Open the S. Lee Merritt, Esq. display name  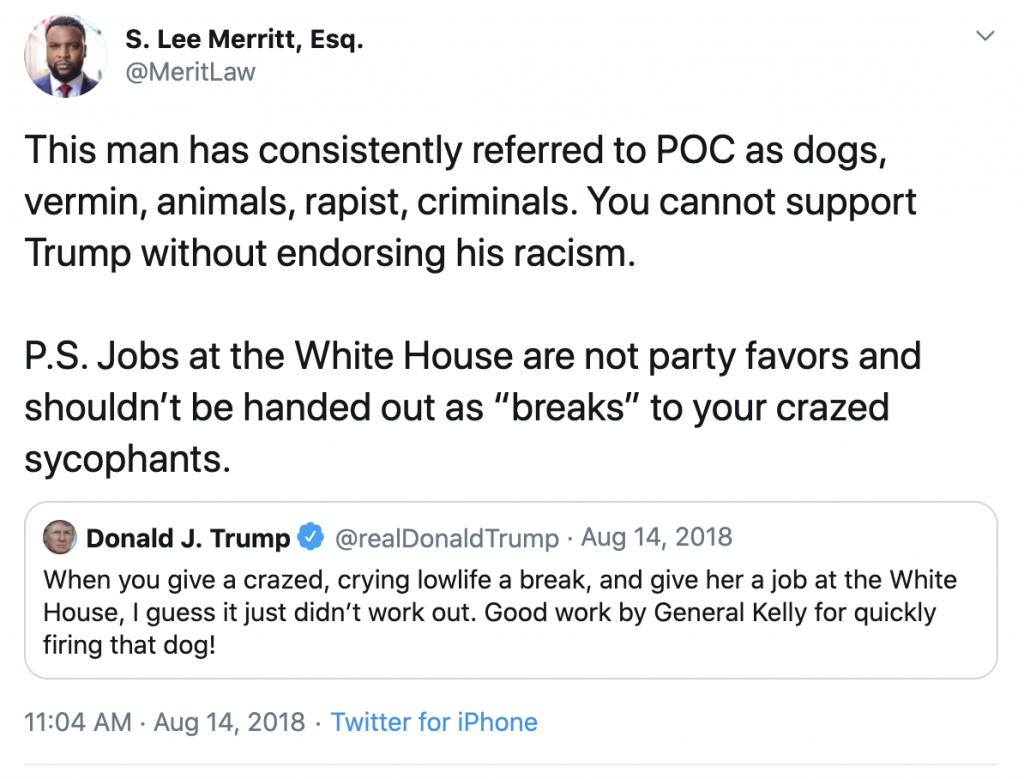point(244,40)
